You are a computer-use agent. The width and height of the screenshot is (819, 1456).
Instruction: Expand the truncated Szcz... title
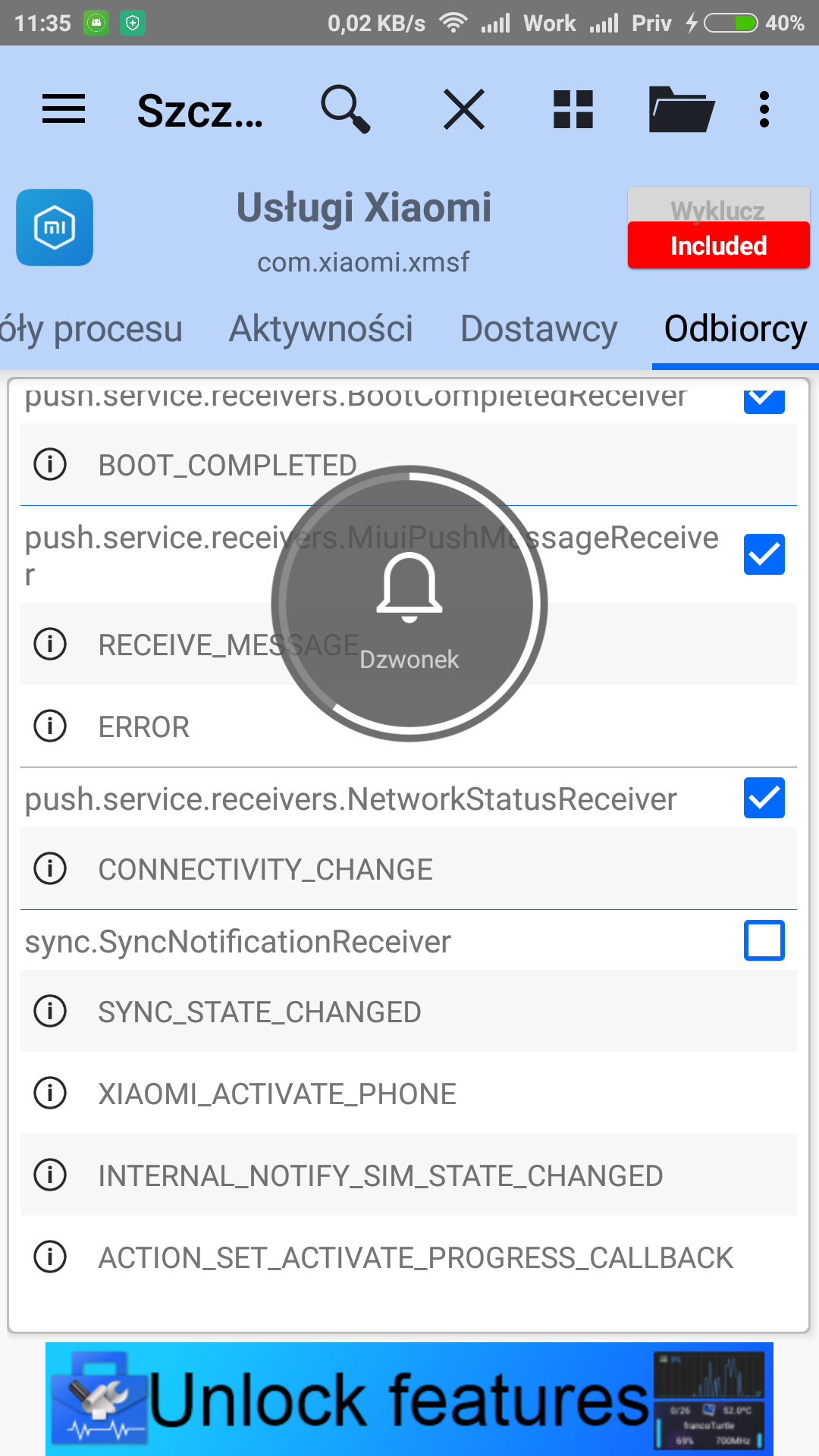coord(200,111)
